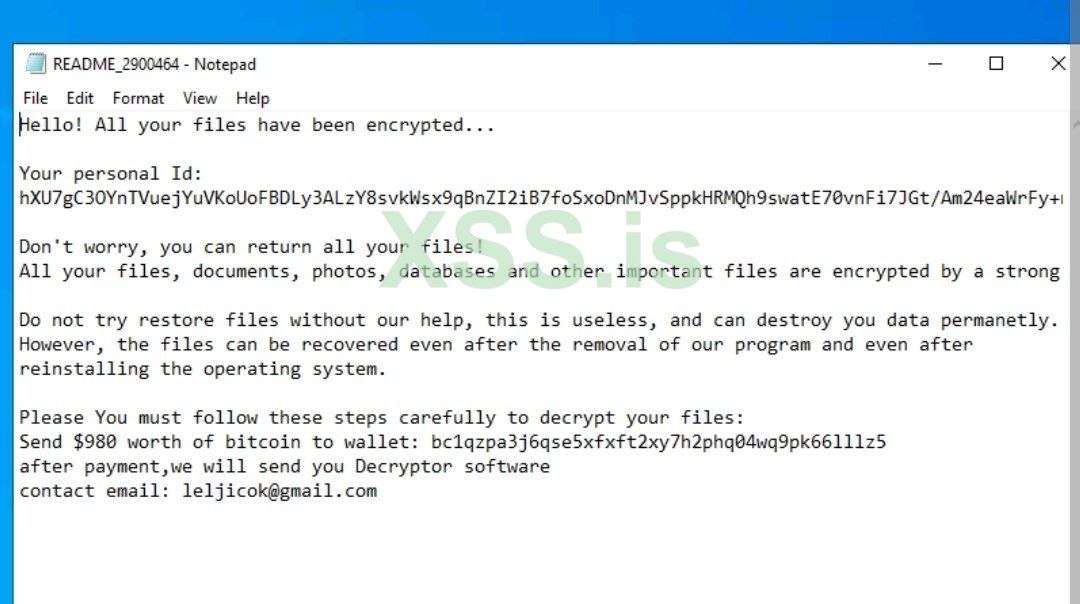Click the leljicok@gmail.com contact email text
The width and height of the screenshot is (1080, 604).
point(280,491)
